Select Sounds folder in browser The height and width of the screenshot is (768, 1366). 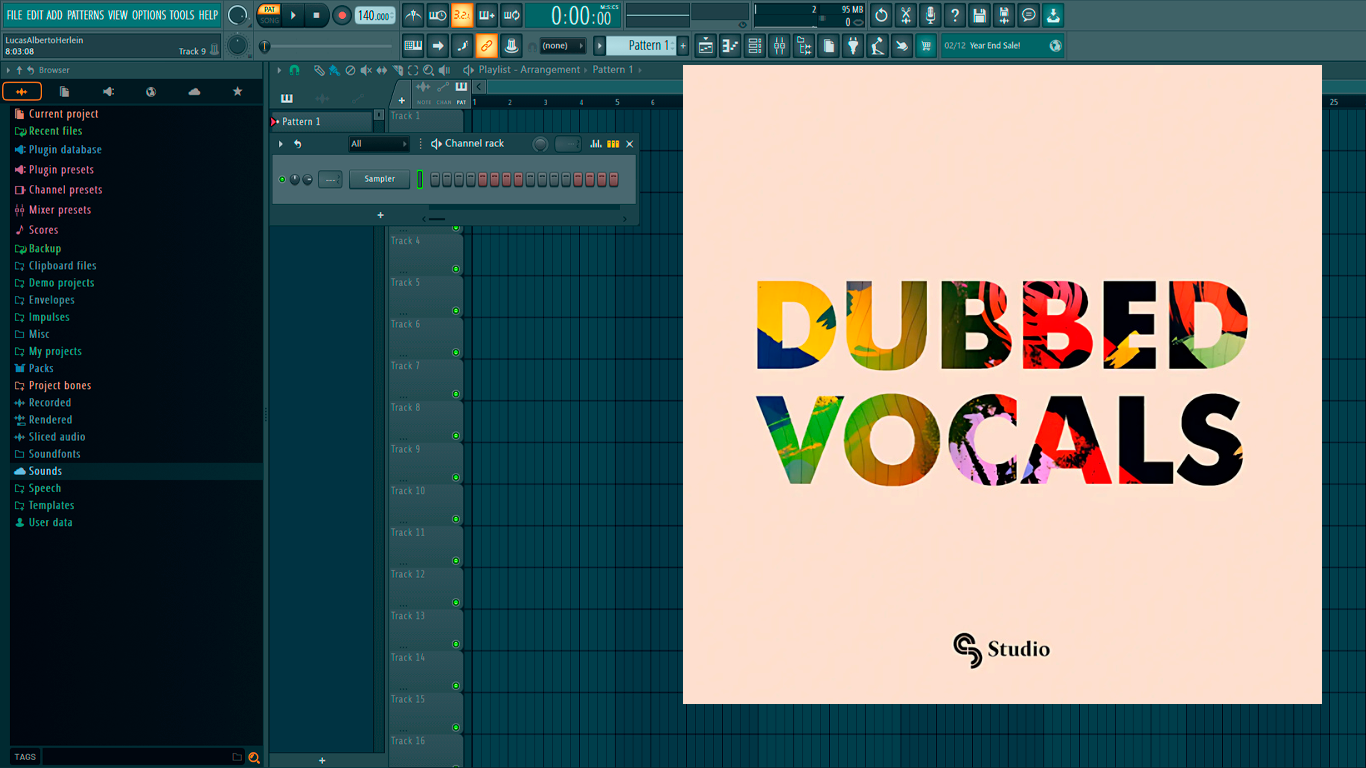click(x=45, y=471)
